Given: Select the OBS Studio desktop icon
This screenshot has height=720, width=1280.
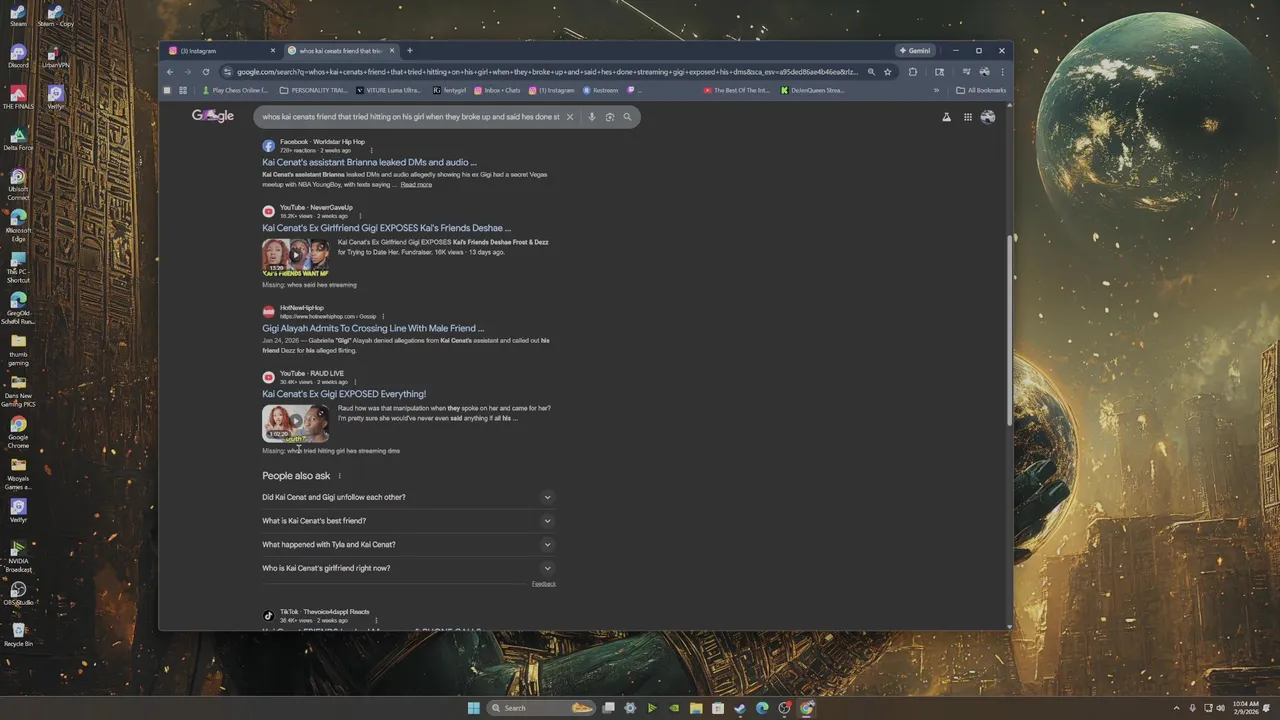Looking at the screenshot, I should 18,594.
